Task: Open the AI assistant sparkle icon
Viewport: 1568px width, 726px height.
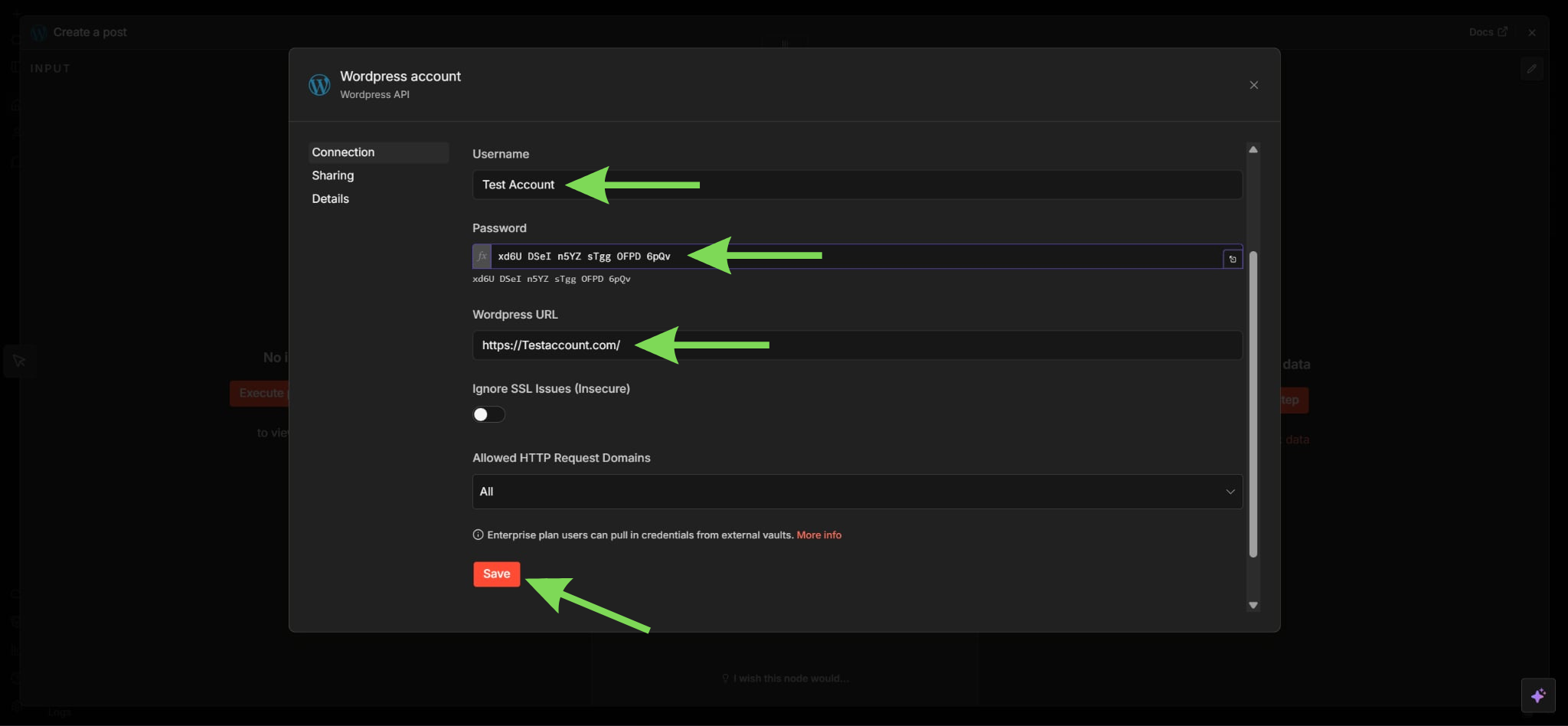Action: (x=1537, y=695)
